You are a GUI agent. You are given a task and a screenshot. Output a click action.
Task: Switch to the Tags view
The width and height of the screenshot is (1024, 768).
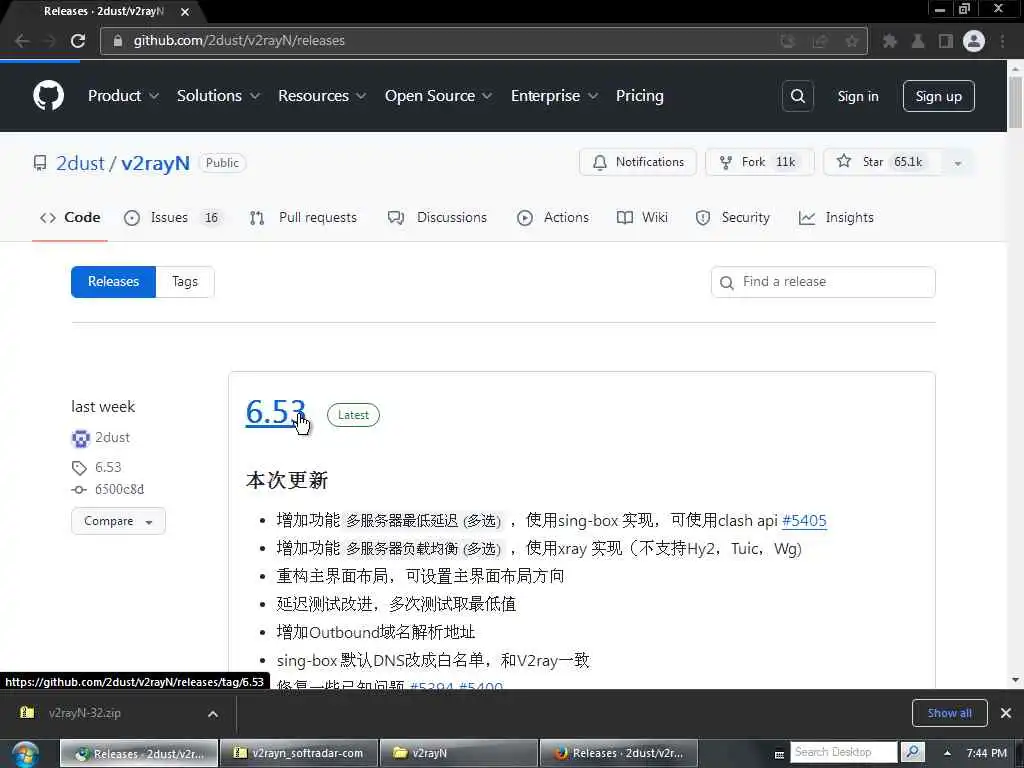pos(185,282)
